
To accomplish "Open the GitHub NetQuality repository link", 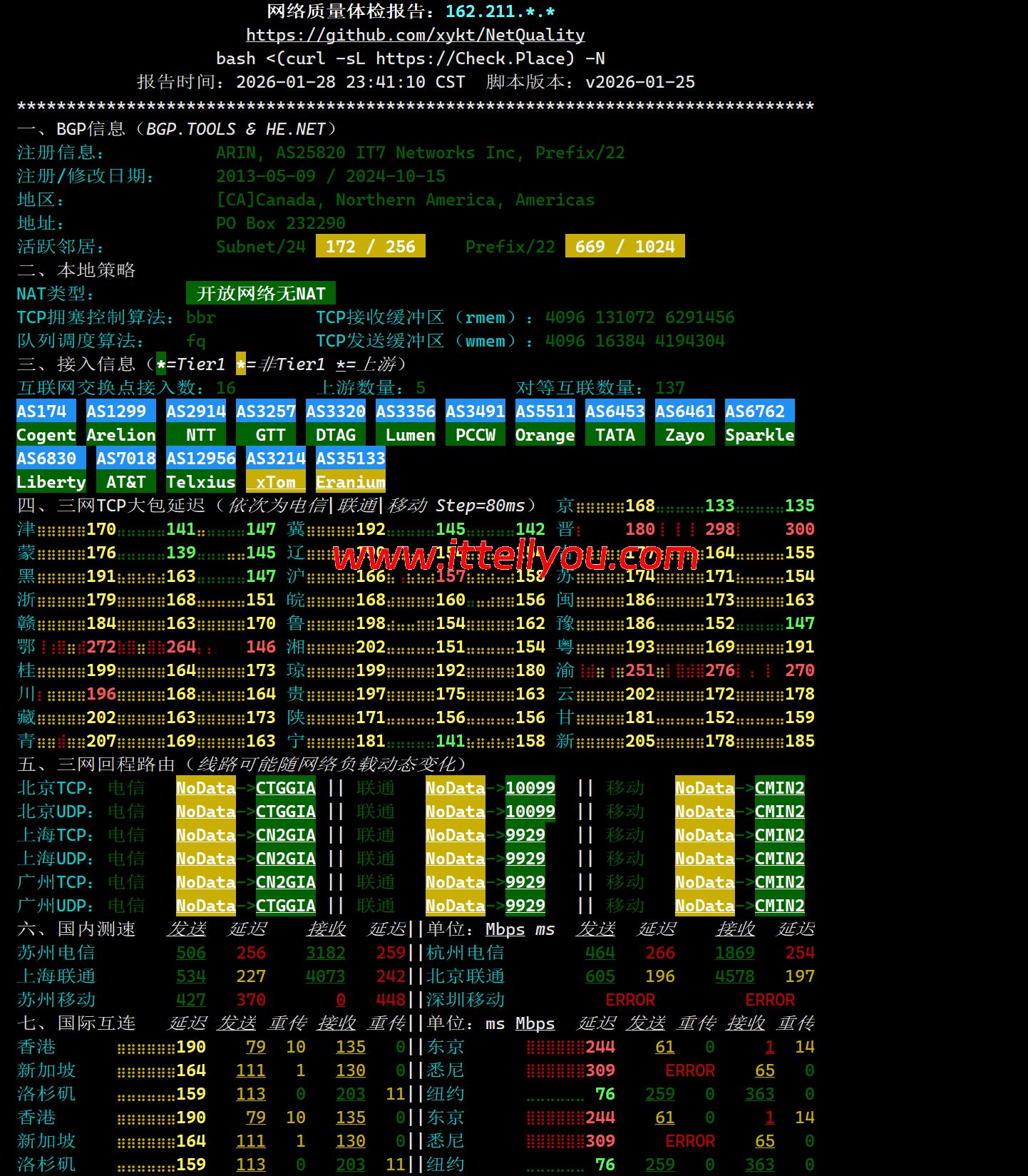I will [415, 35].
